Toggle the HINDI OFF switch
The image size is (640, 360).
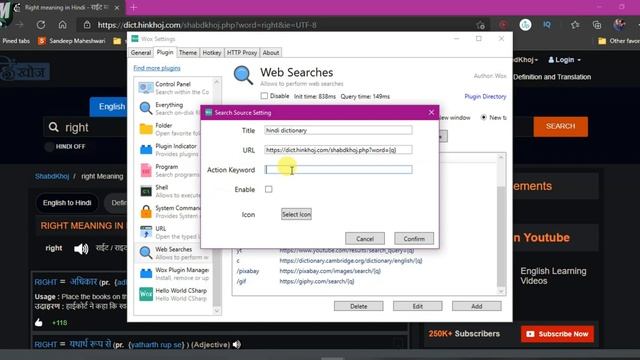[x=49, y=147]
